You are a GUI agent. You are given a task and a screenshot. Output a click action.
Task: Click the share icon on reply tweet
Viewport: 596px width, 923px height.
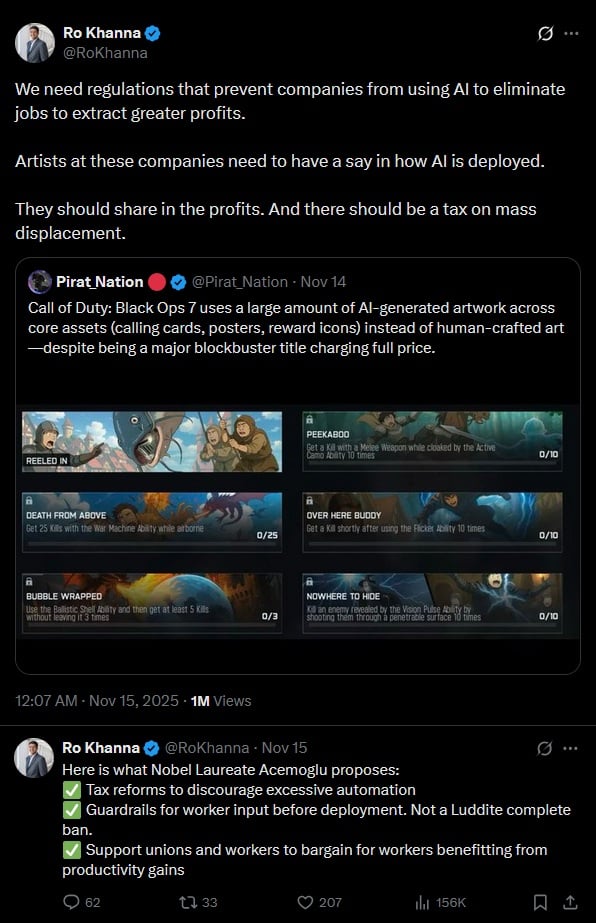click(x=569, y=902)
